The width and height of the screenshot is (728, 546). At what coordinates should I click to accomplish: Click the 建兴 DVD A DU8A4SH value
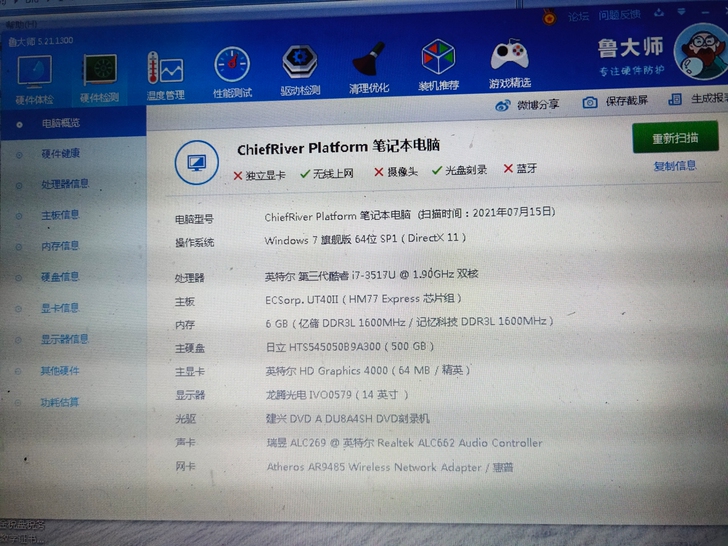[348, 419]
